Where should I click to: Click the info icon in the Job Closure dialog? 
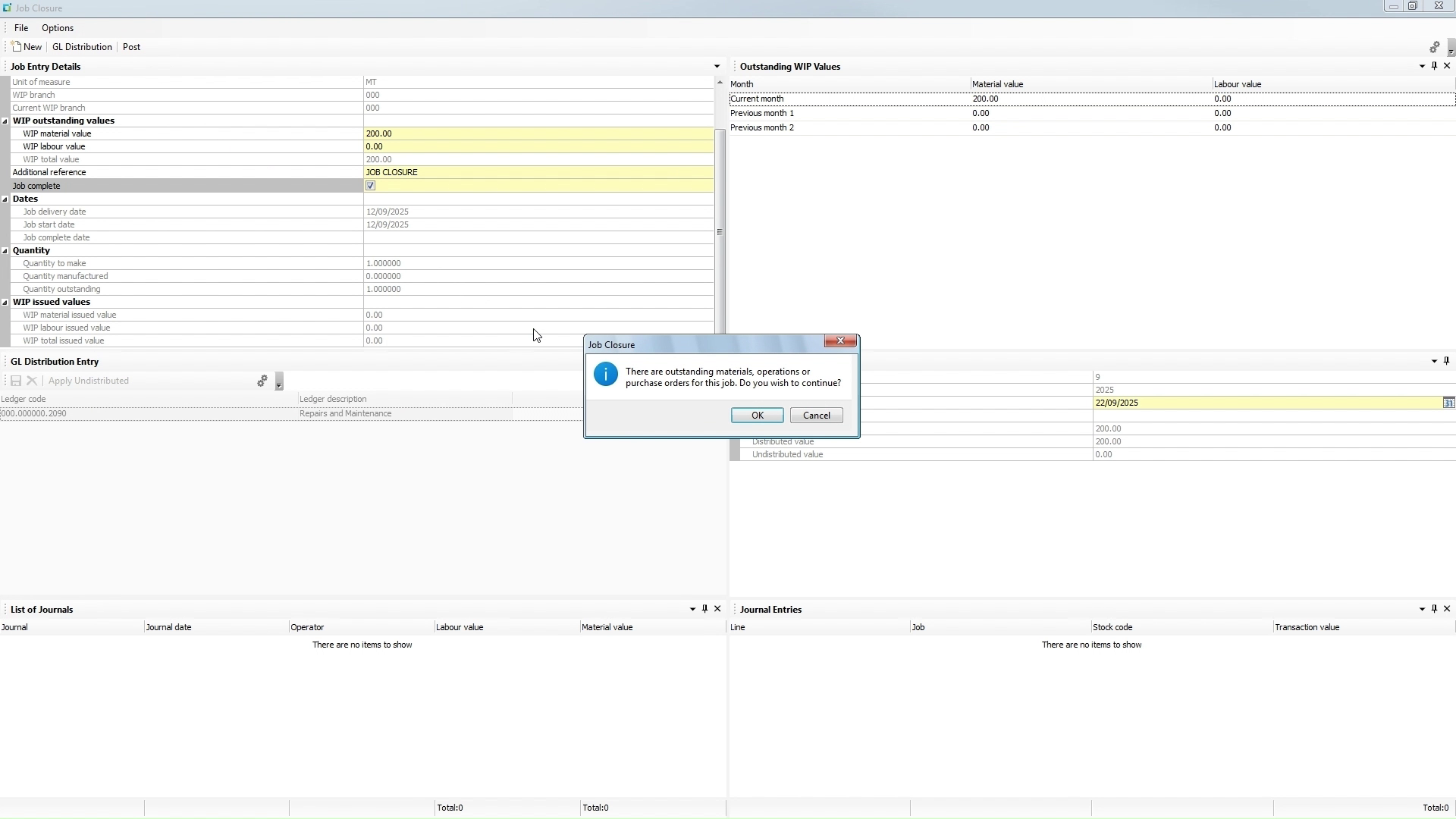[x=605, y=374]
